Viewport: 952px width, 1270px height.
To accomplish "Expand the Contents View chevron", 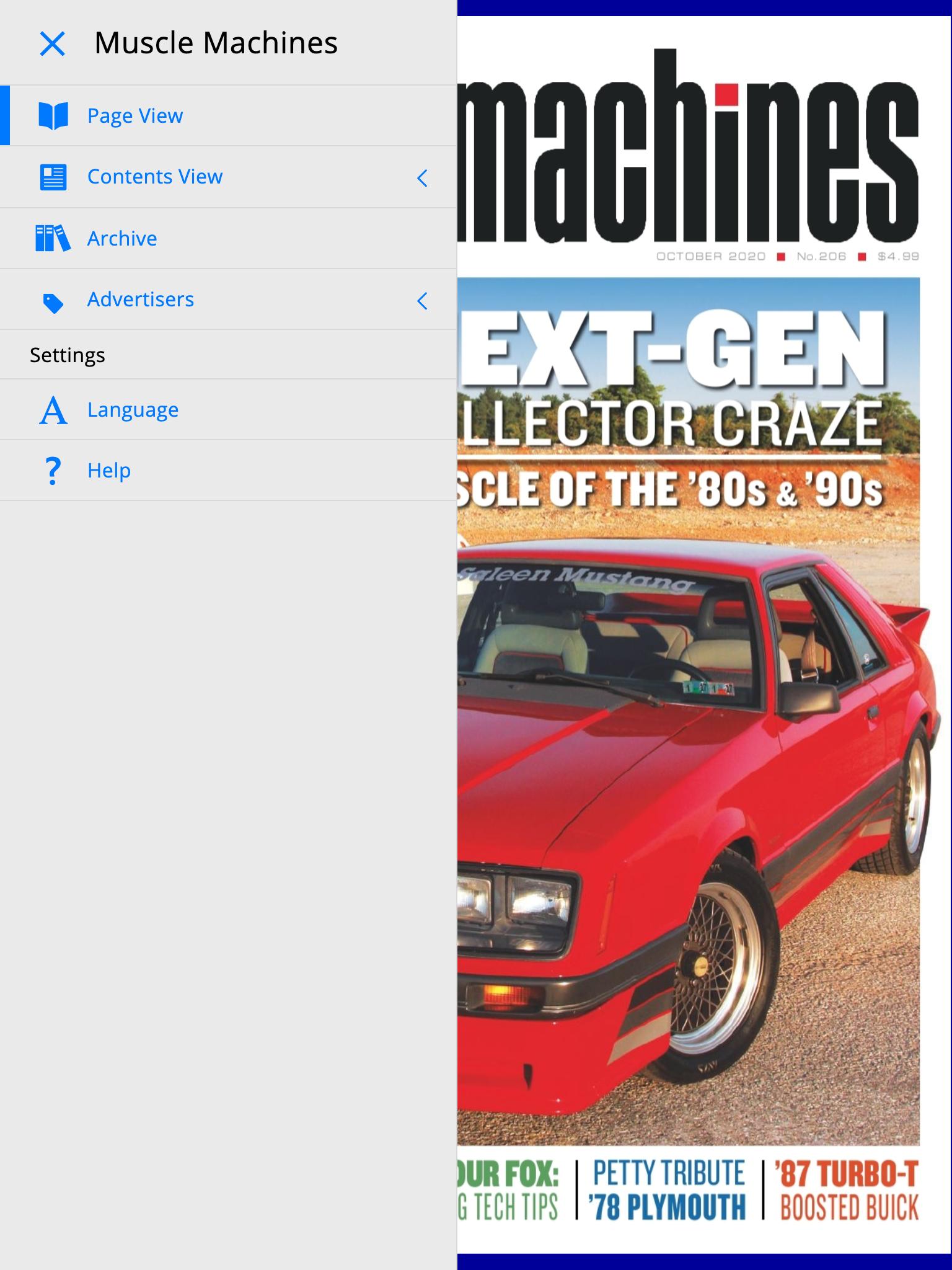I will [x=423, y=178].
